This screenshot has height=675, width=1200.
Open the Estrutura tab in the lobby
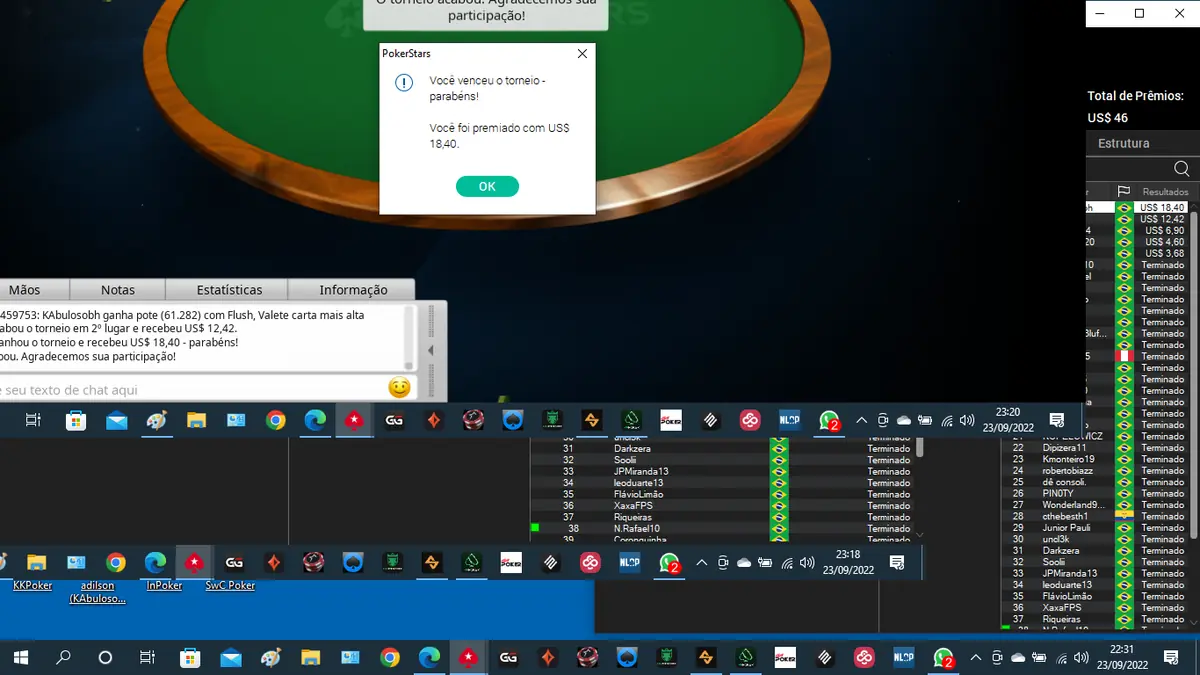point(1124,143)
